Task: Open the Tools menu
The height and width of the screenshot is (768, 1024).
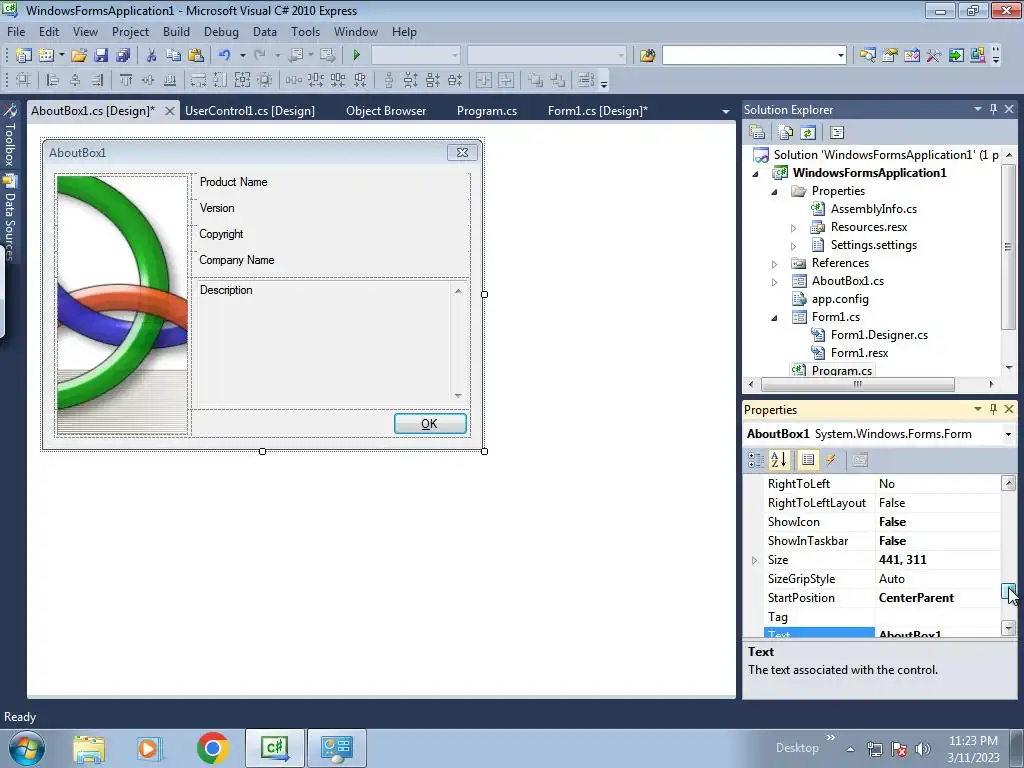Action: coord(305,31)
